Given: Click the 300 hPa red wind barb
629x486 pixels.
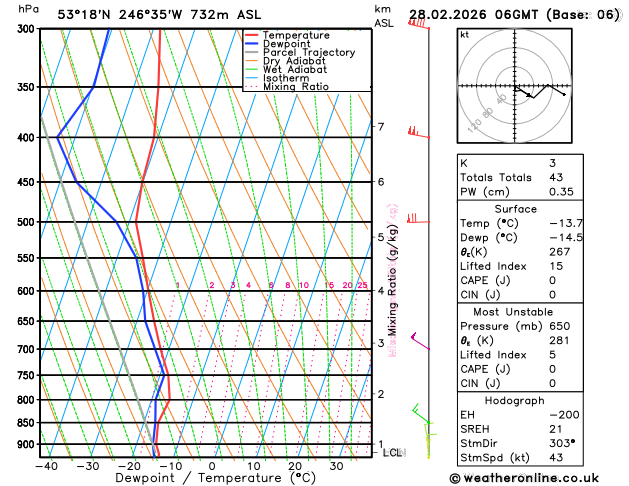Looking at the screenshot, I should (x=419, y=24).
